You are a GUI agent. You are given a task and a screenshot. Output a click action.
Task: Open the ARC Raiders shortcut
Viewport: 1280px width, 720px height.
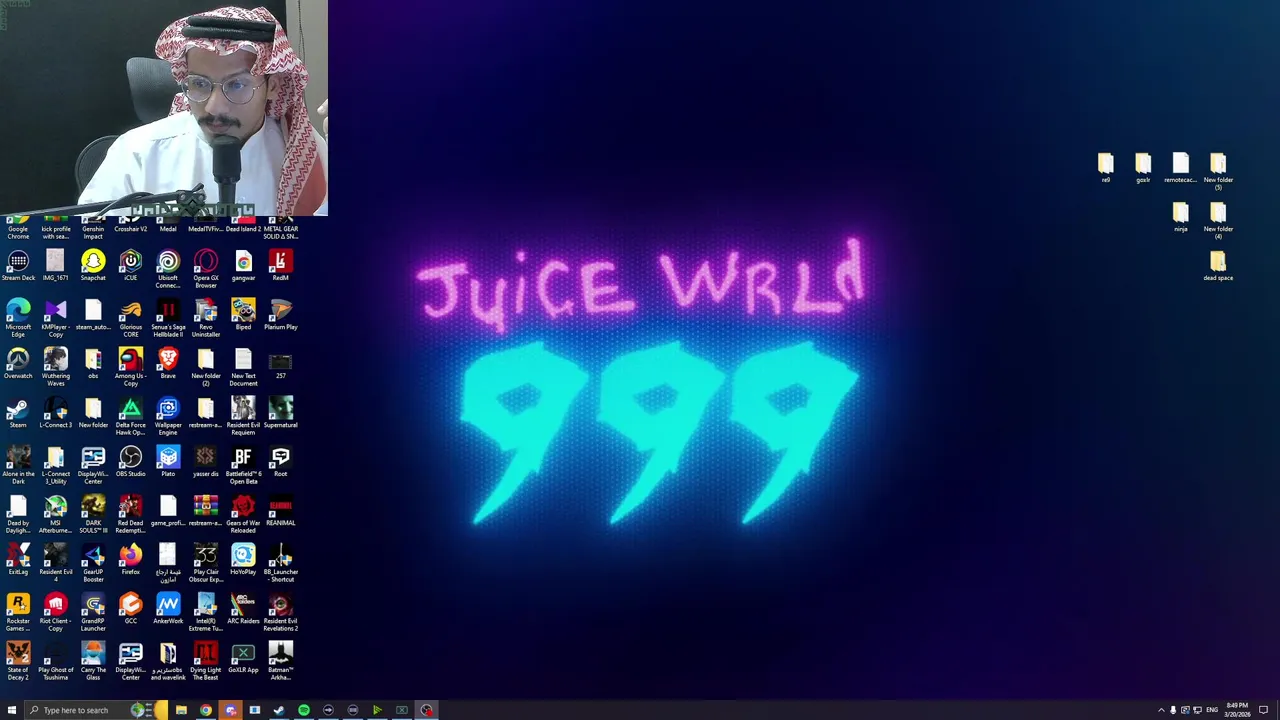(x=243, y=609)
